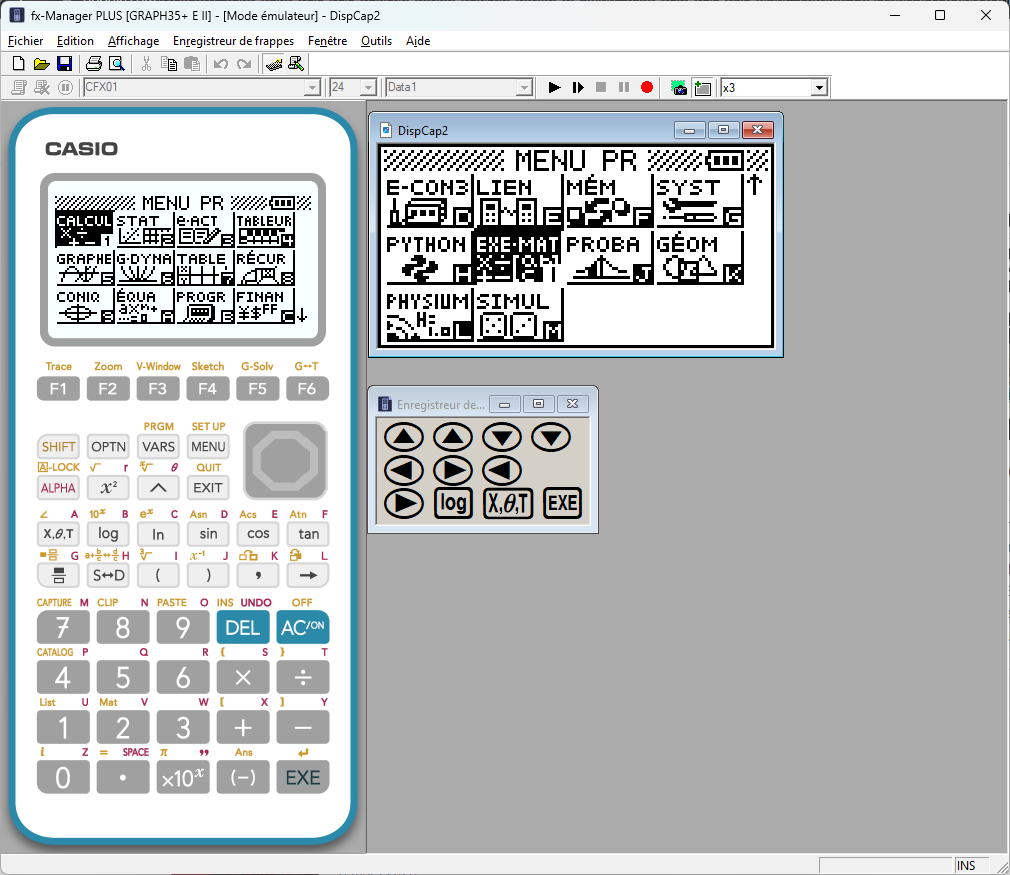Click the calculator ×10^x key
Viewport: 1010px width, 875px height.
coord(183,778)
